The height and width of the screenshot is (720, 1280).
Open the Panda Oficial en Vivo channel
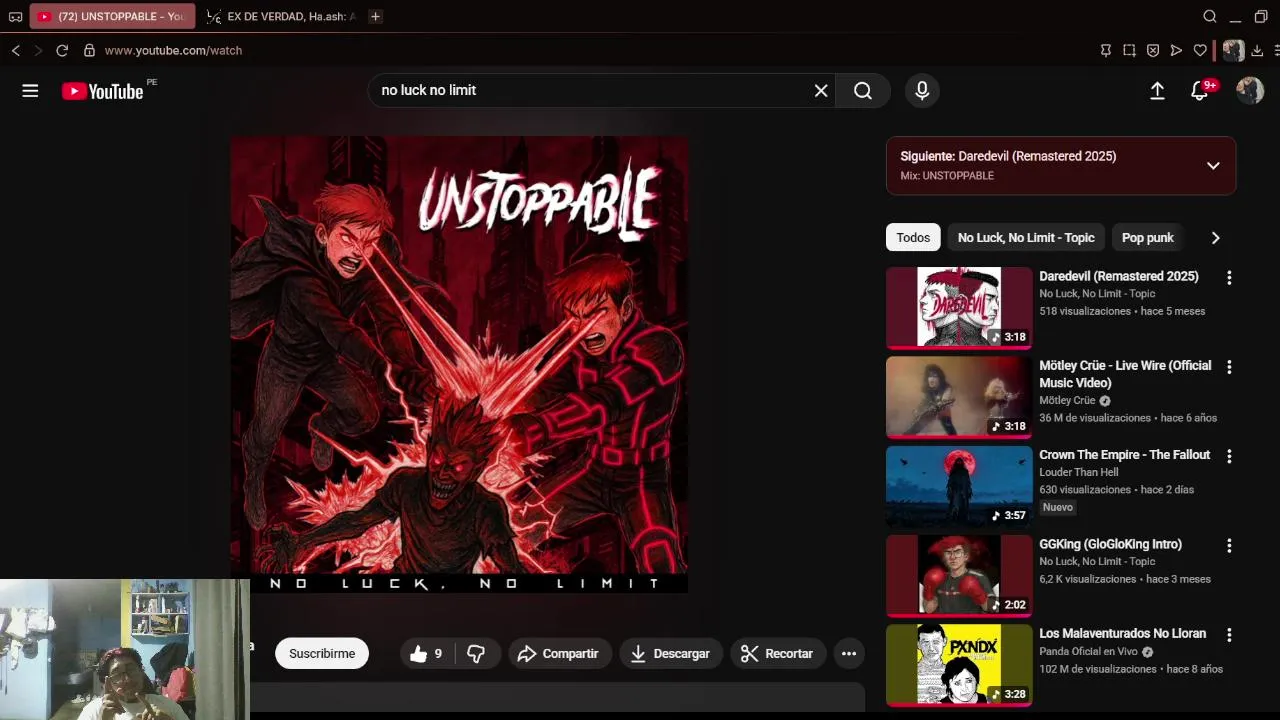pos(1090,651)
